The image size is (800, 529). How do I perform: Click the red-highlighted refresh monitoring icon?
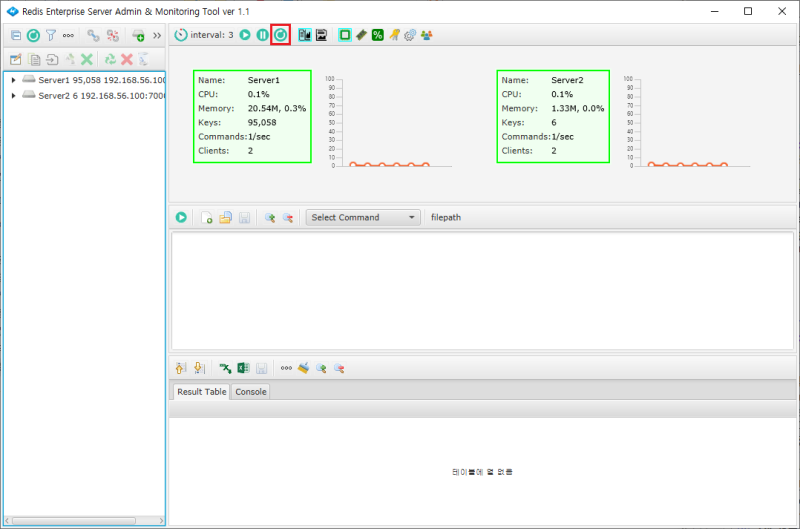pyautogui.click(x=280, y=35)
